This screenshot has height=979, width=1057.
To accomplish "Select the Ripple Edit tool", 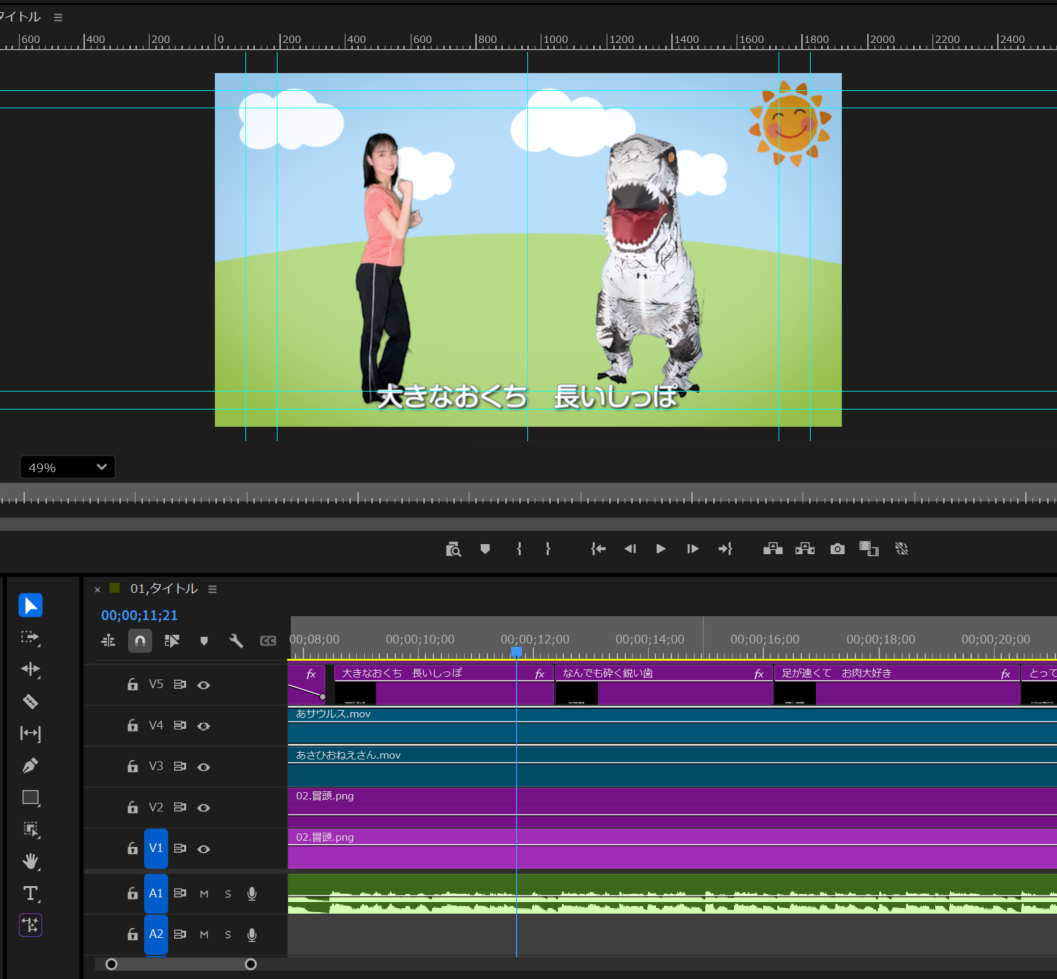I will pyautogui.click(x=30, y=669).
